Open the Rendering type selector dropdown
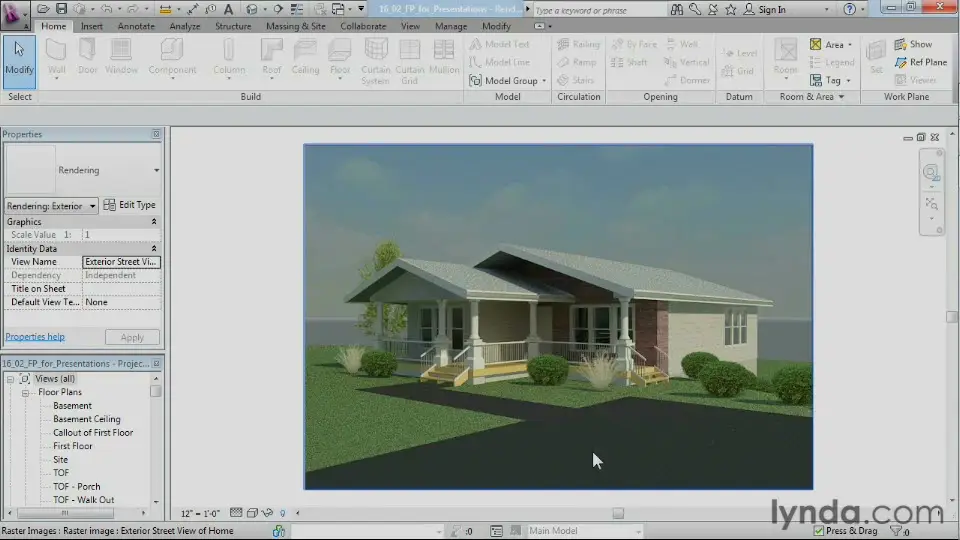 click(156, 170)
